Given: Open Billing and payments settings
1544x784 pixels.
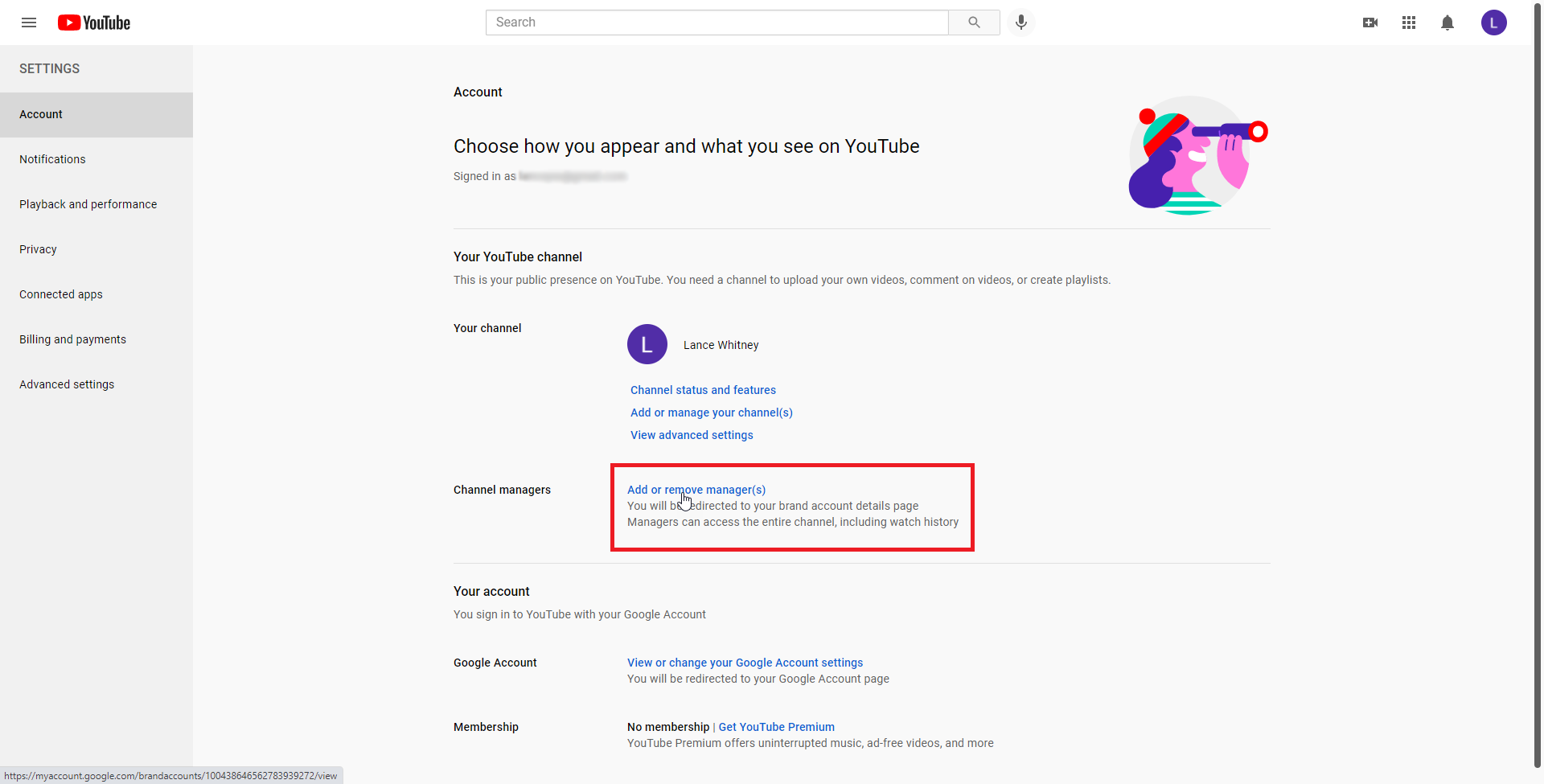Looking at the screenshot, I should coord(96,339).
